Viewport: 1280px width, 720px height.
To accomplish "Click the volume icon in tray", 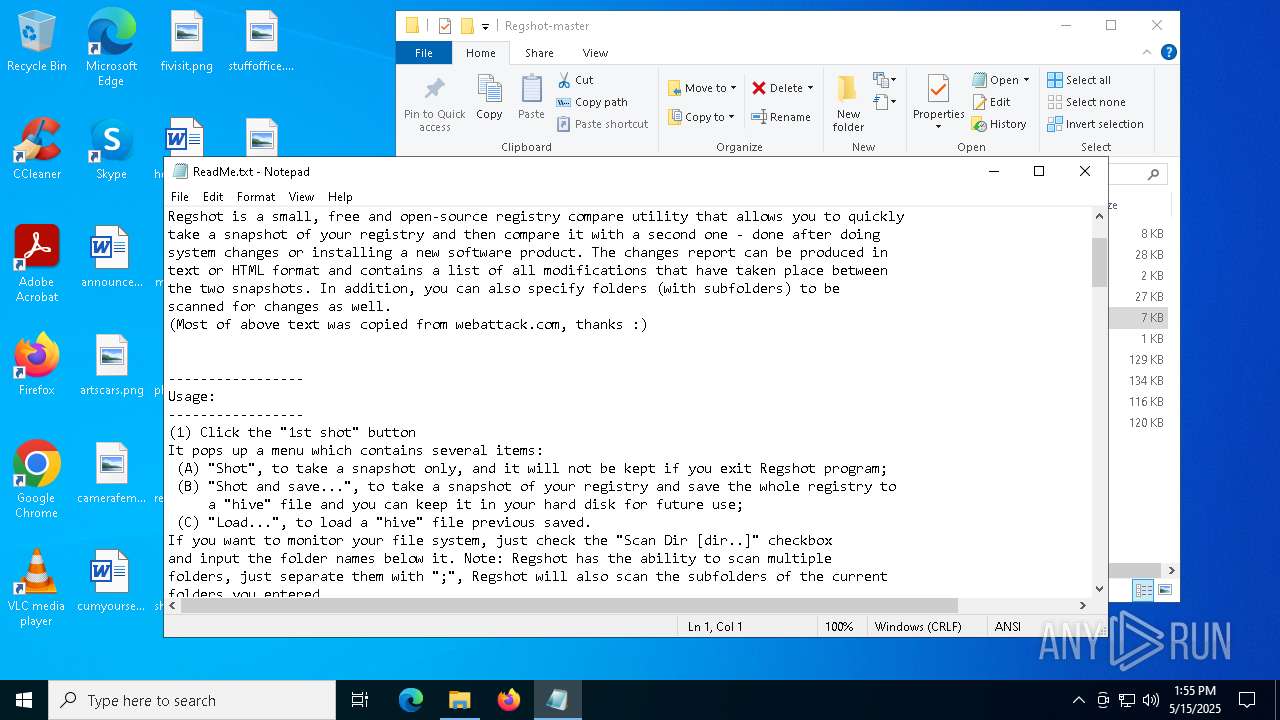I will click(1151, 700).
